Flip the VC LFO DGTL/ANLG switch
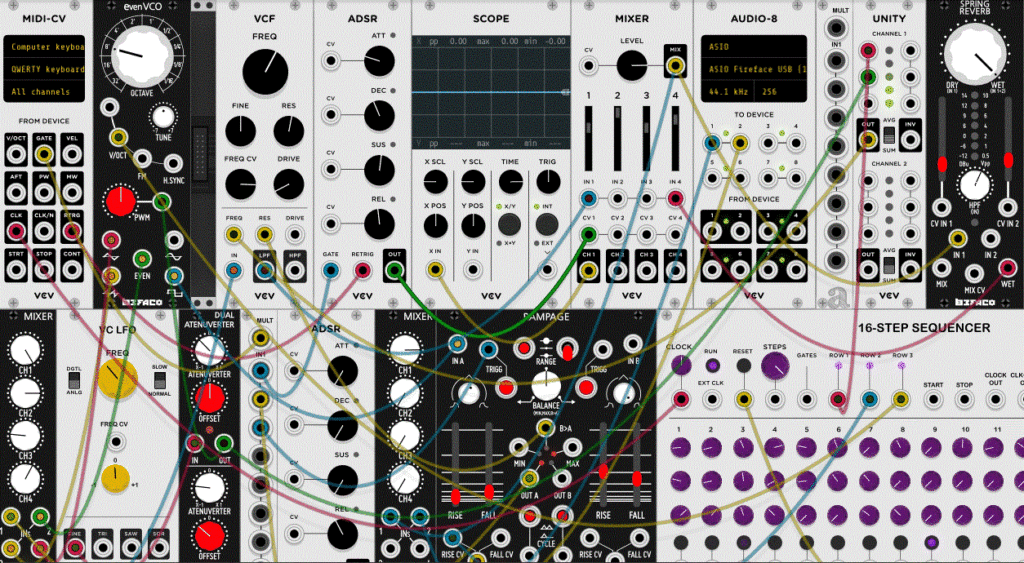Screen dimensions: 1024x563 (x=74, y=379)
